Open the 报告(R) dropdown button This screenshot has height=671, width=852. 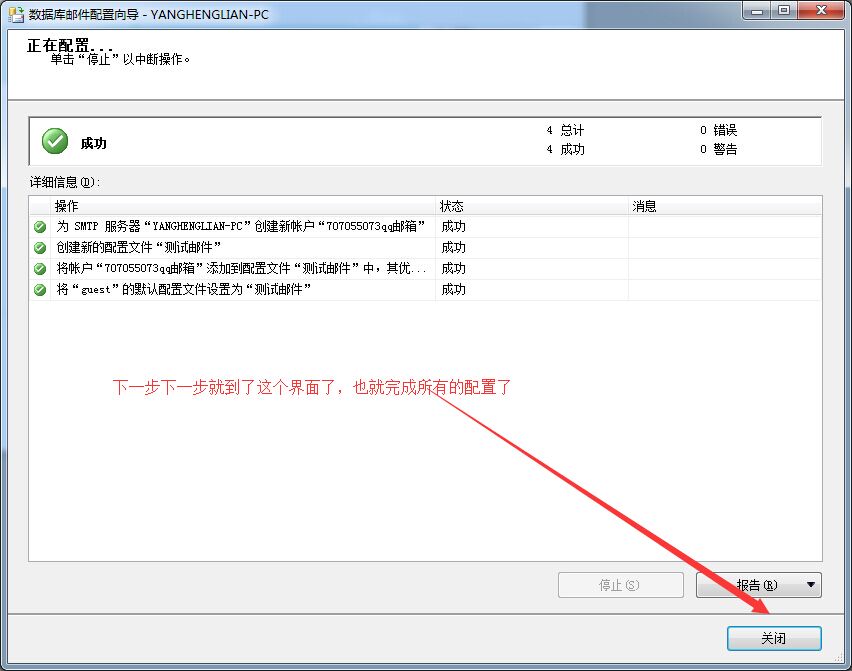[759, 585]
